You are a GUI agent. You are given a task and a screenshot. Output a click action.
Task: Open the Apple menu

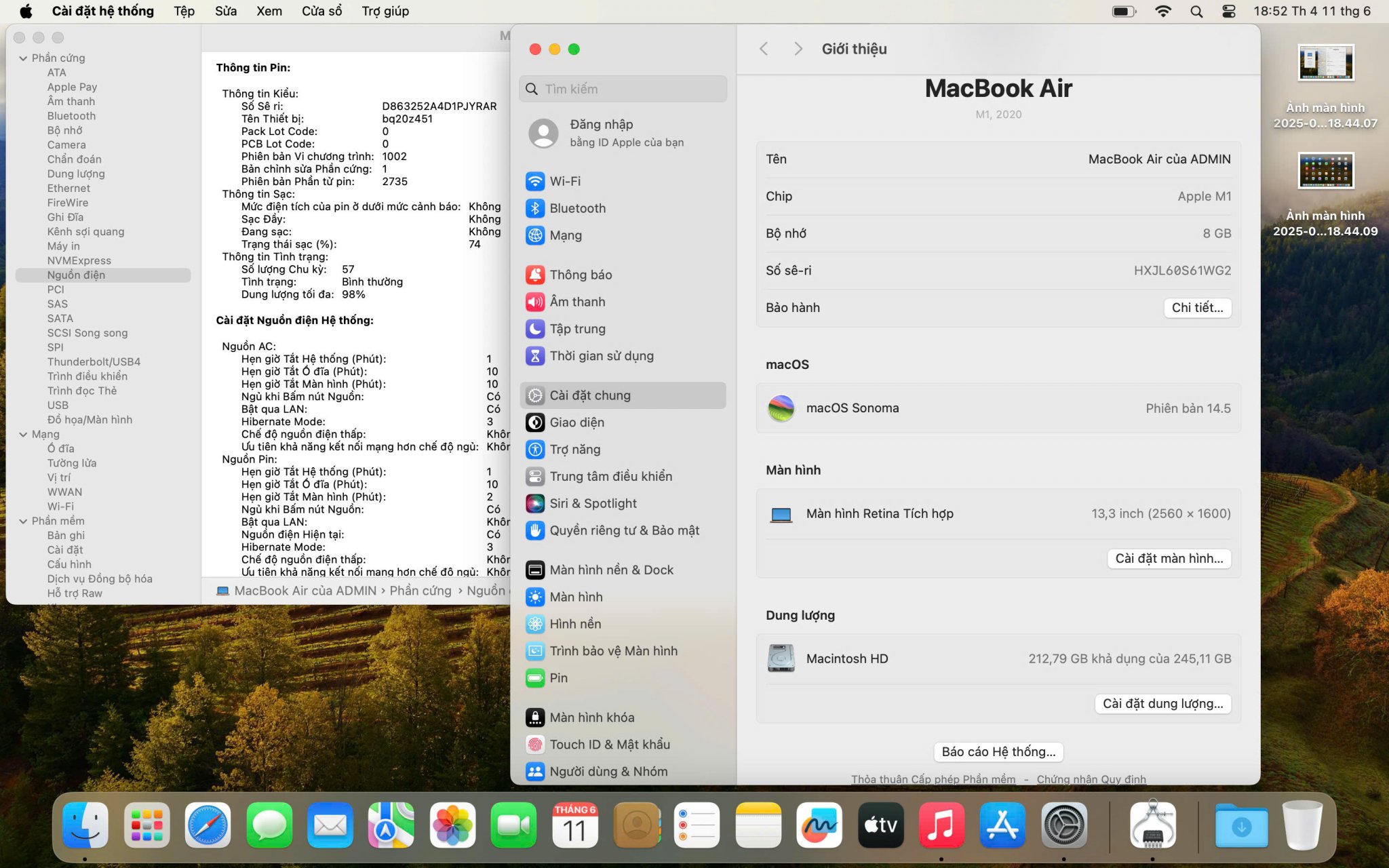(26, 11)
